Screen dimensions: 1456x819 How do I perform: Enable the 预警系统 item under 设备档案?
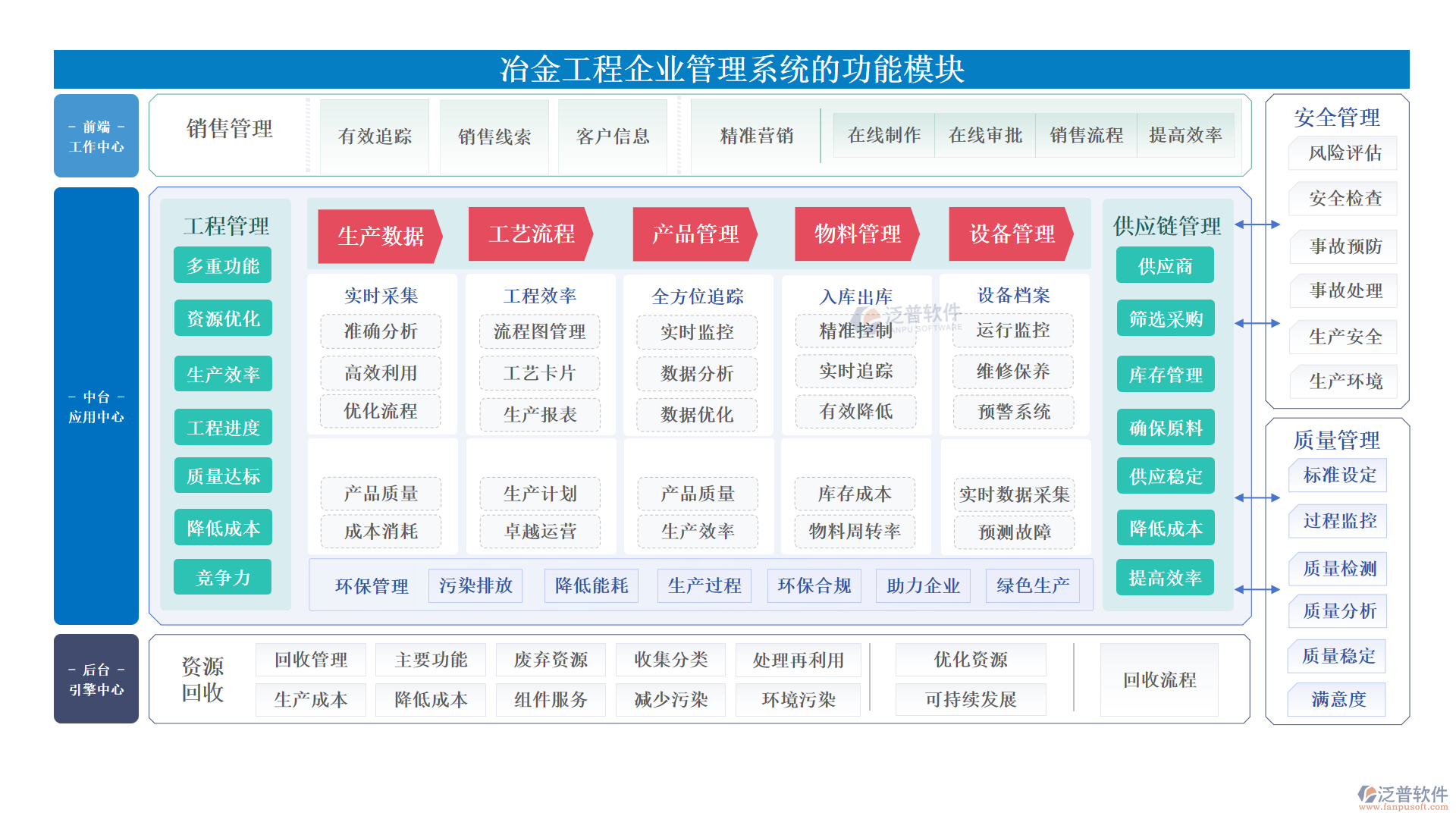tap(1012, 413)
